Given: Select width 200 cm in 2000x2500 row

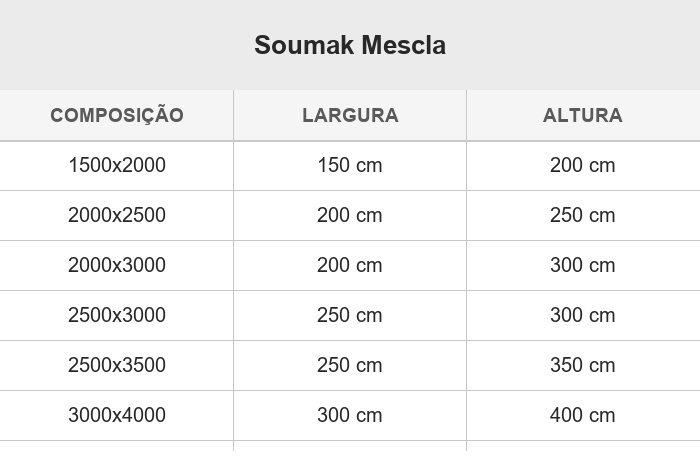Looking at the screenshot, I should (x=350, y=216).
